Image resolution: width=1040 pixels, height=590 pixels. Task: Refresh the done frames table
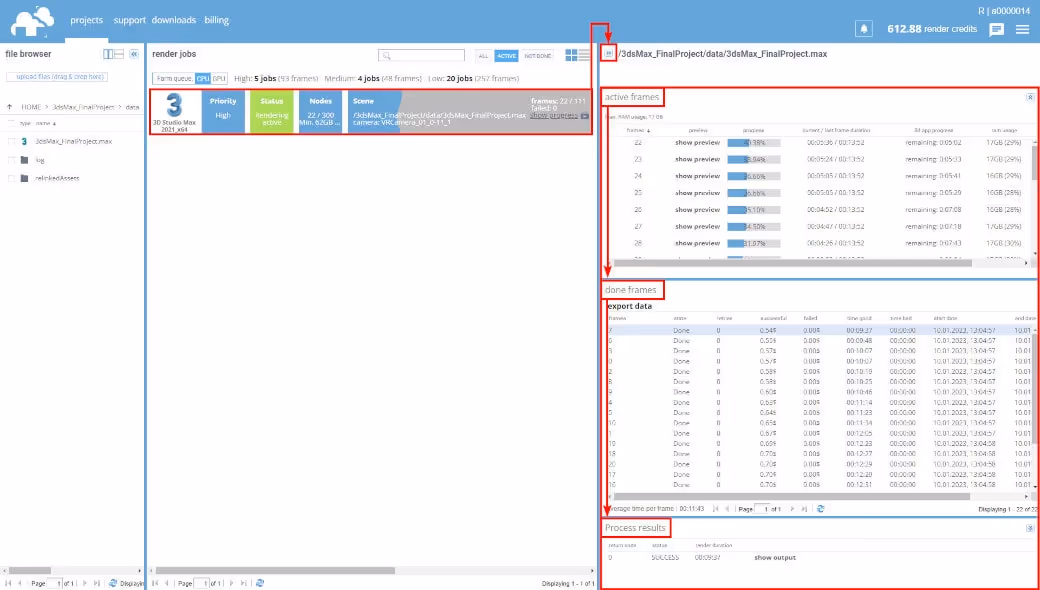click(820, 509)
